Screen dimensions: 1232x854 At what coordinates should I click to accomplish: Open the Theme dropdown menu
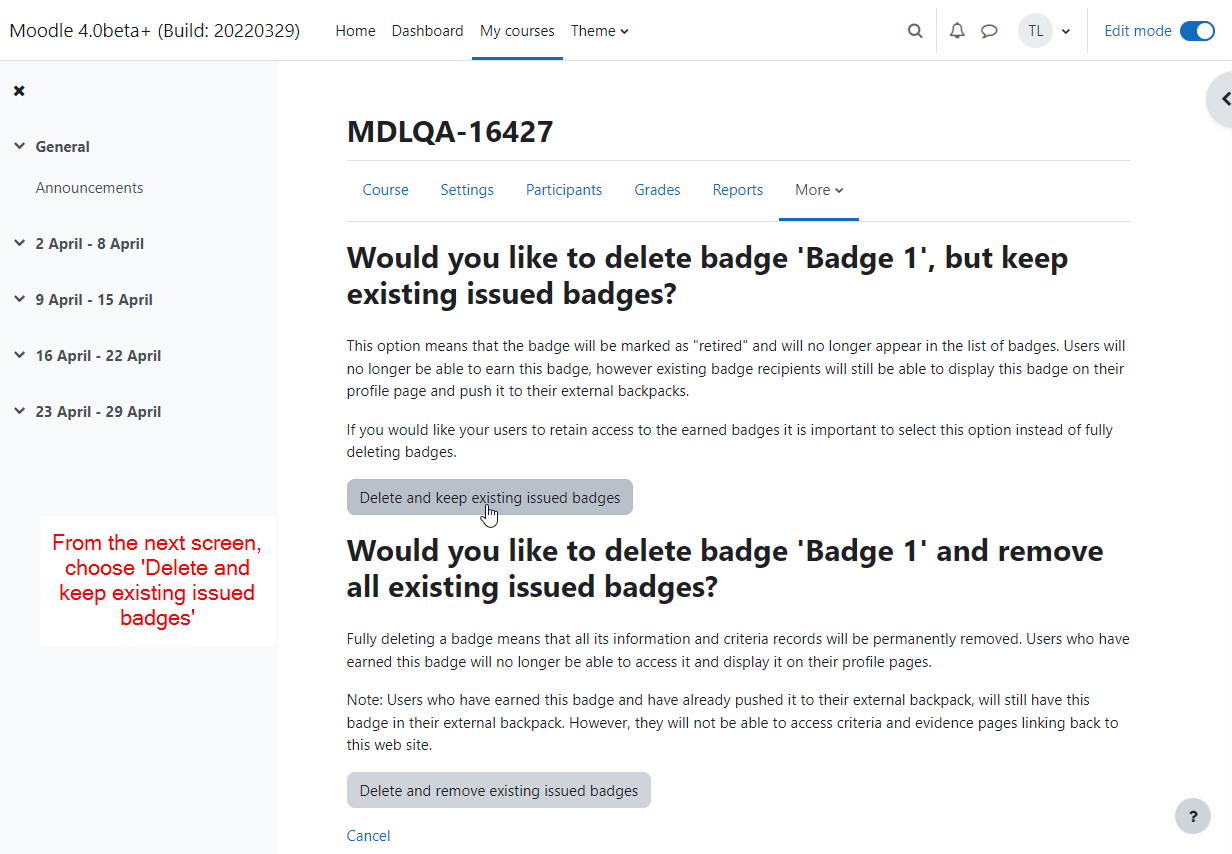pyautogui.click(x=600, y=31)
